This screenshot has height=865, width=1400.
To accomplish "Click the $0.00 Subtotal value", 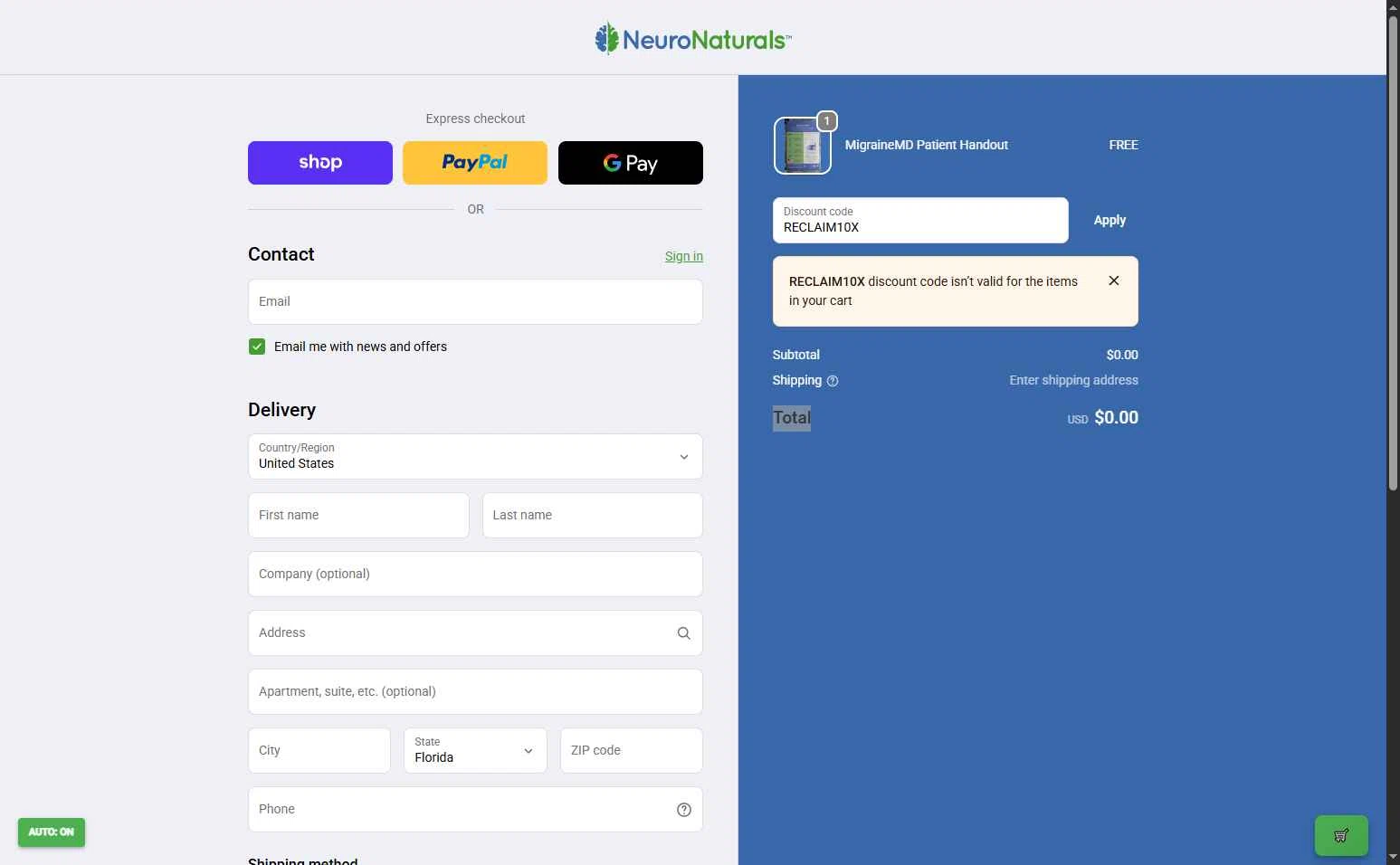I will tap(1122, 355).
